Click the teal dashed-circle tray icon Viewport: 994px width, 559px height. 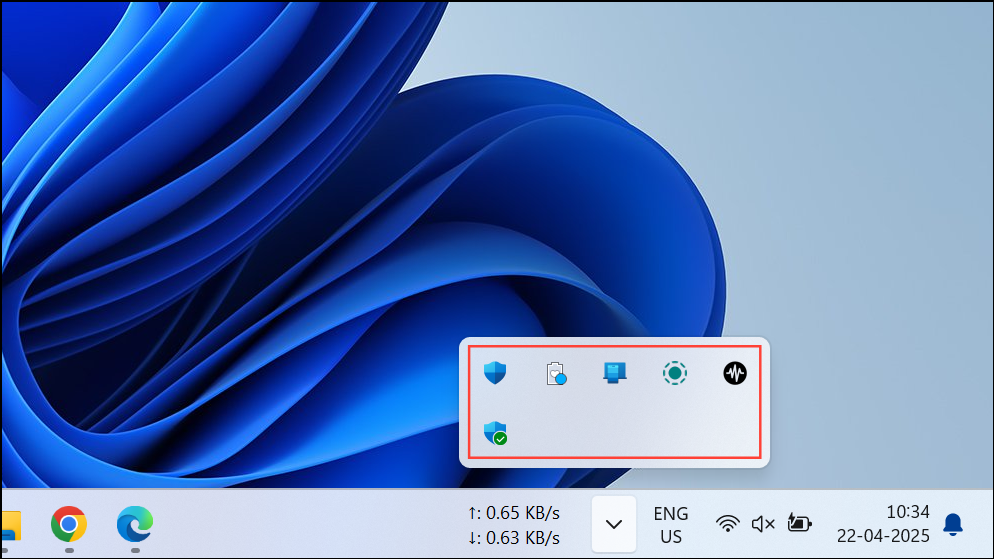[674, 373]
